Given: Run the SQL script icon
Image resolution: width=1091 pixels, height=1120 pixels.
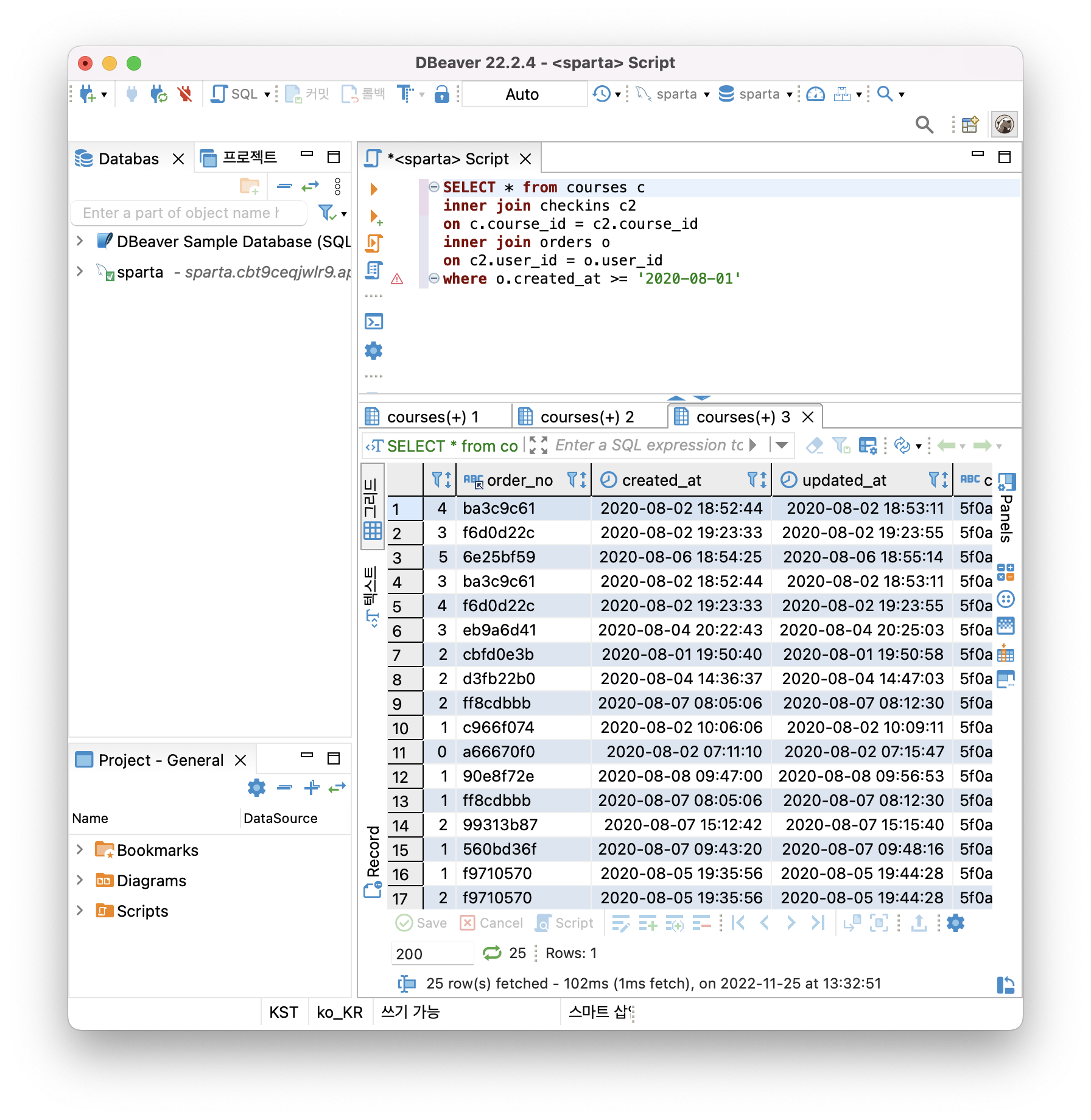Looking at the screenshot, I should (374, 243).
